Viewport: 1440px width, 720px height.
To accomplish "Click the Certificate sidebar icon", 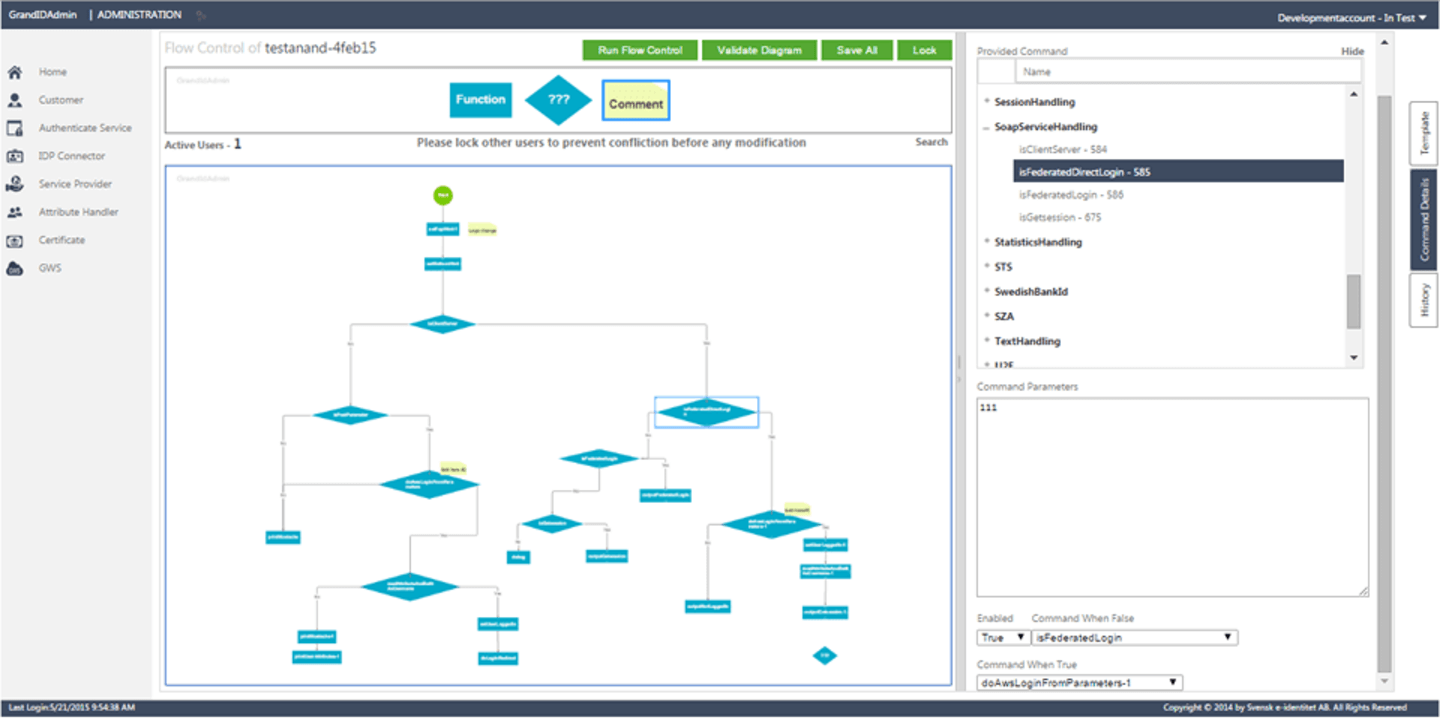I will point(15,240).
